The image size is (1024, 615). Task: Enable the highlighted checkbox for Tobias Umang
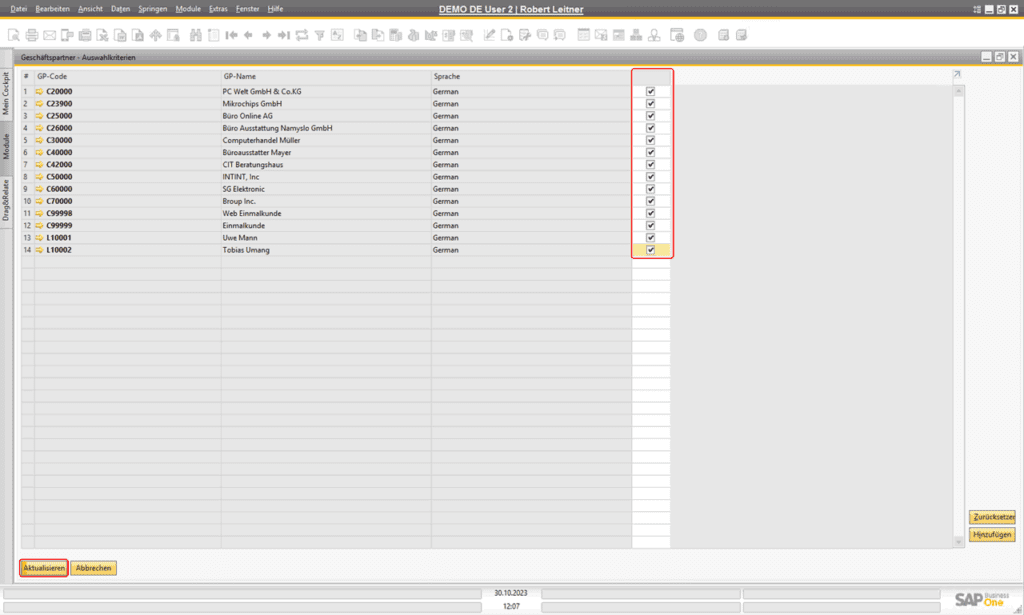coord(651,250)
